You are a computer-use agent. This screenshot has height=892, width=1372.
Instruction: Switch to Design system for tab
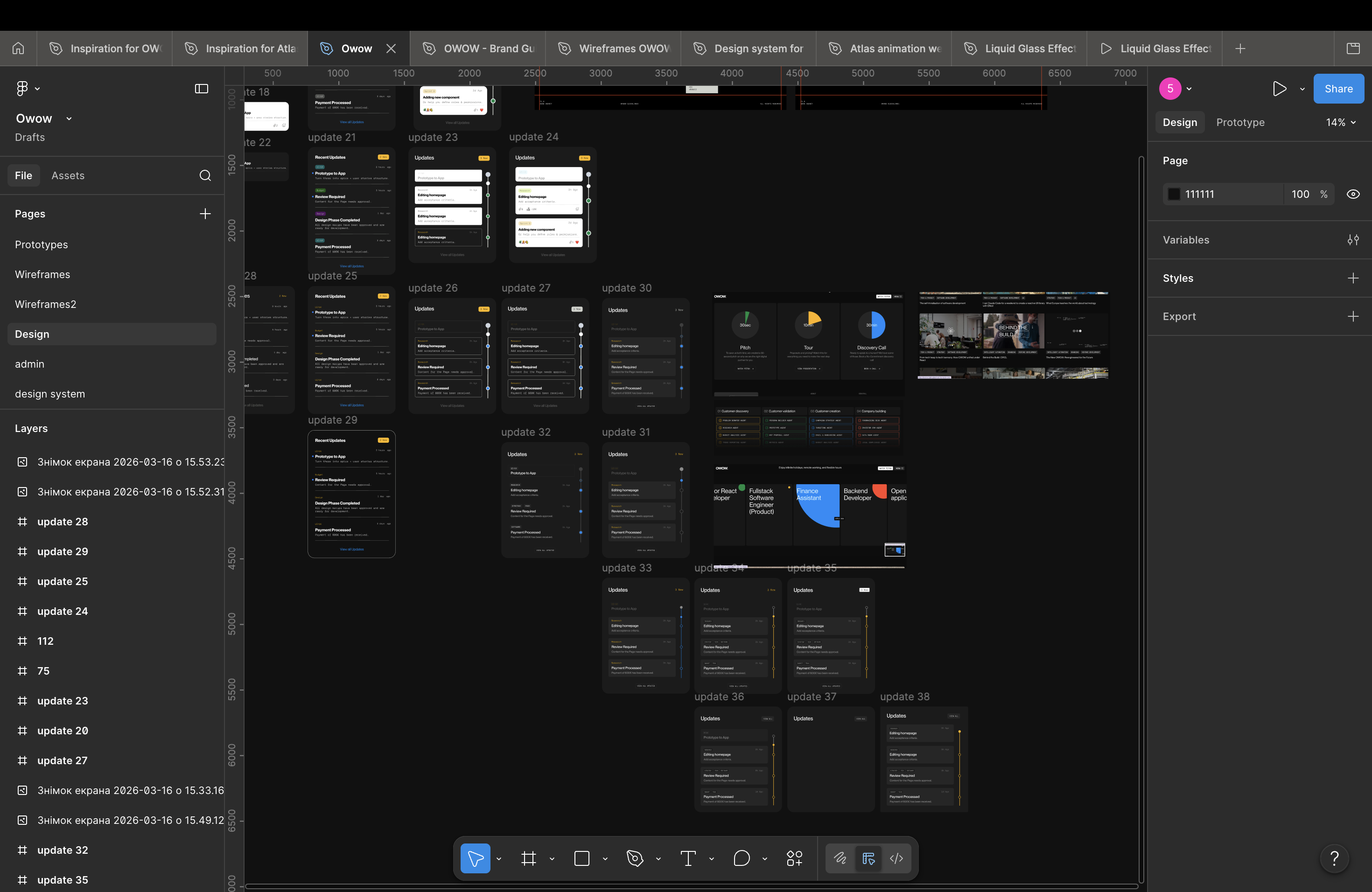pyautogui.click(x=749, y=49)
